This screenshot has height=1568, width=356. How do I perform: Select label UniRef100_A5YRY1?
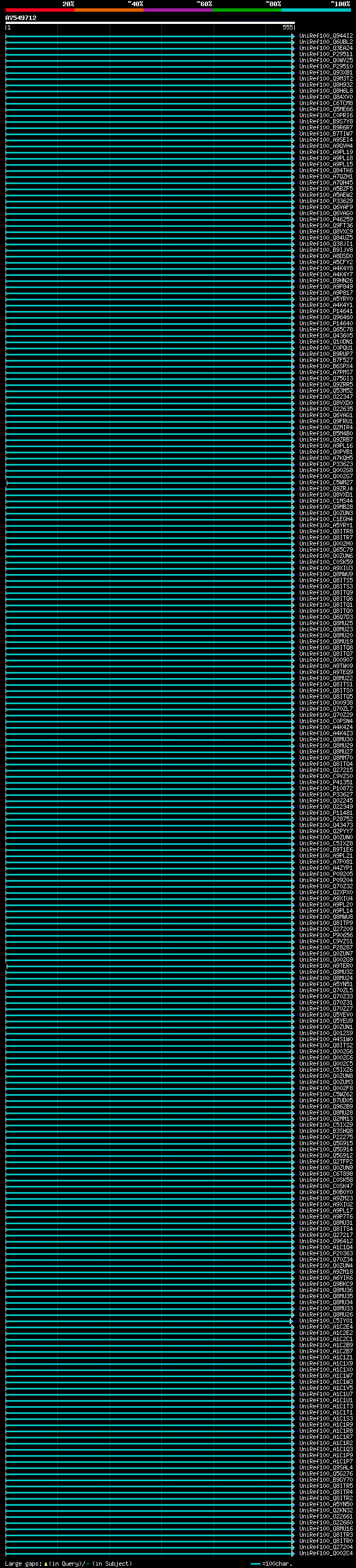[x=325, y=525]
